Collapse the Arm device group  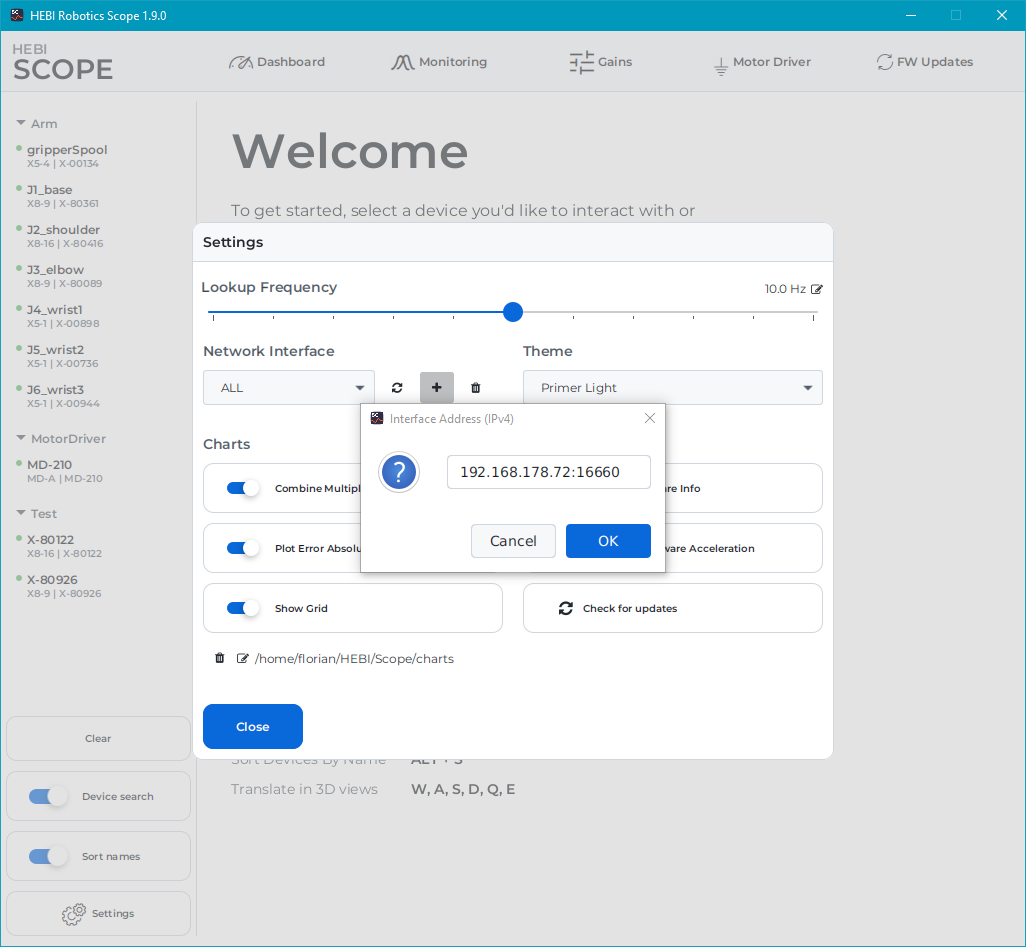22,123
